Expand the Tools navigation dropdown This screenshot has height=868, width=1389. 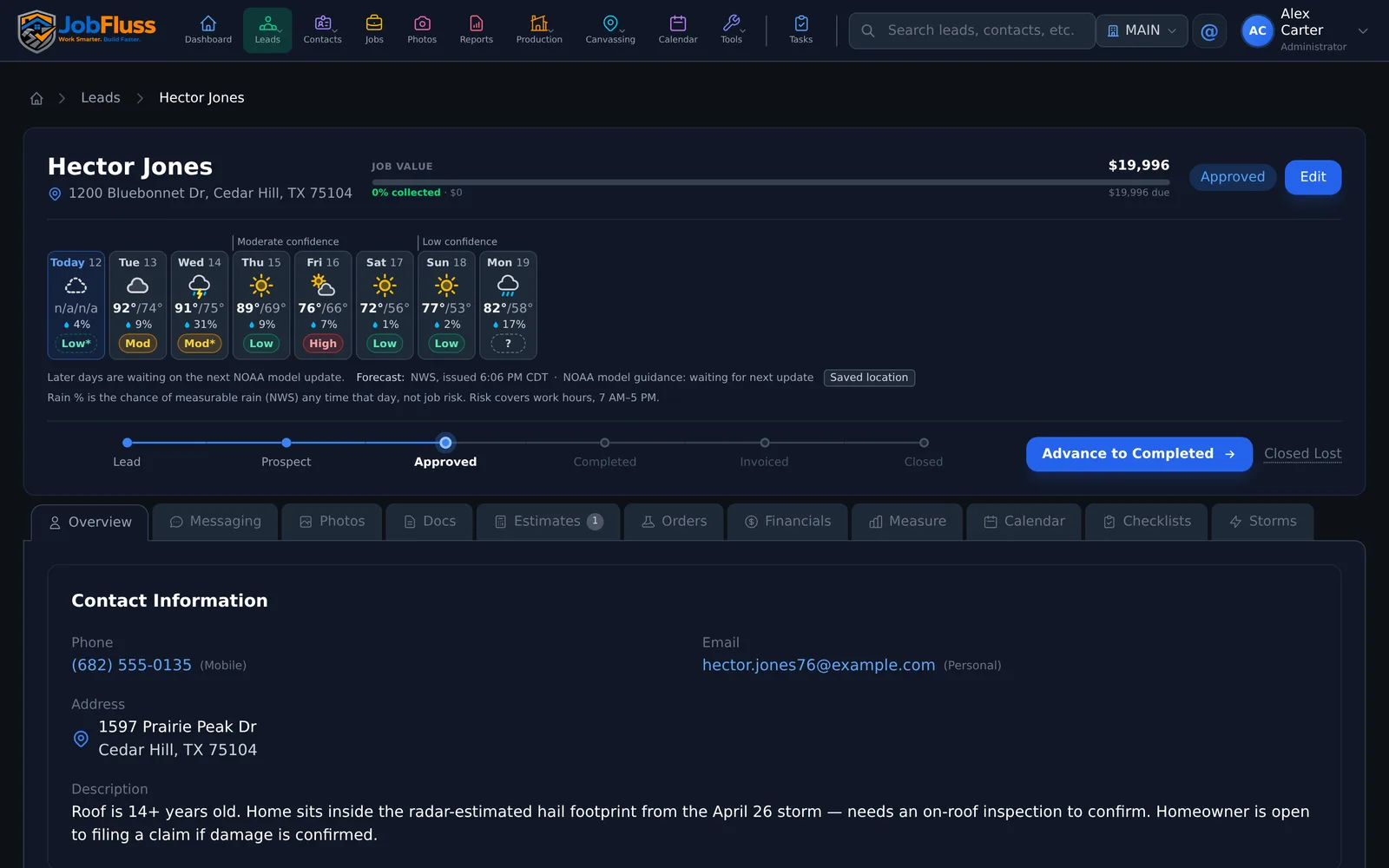click(x=732, y=30)
